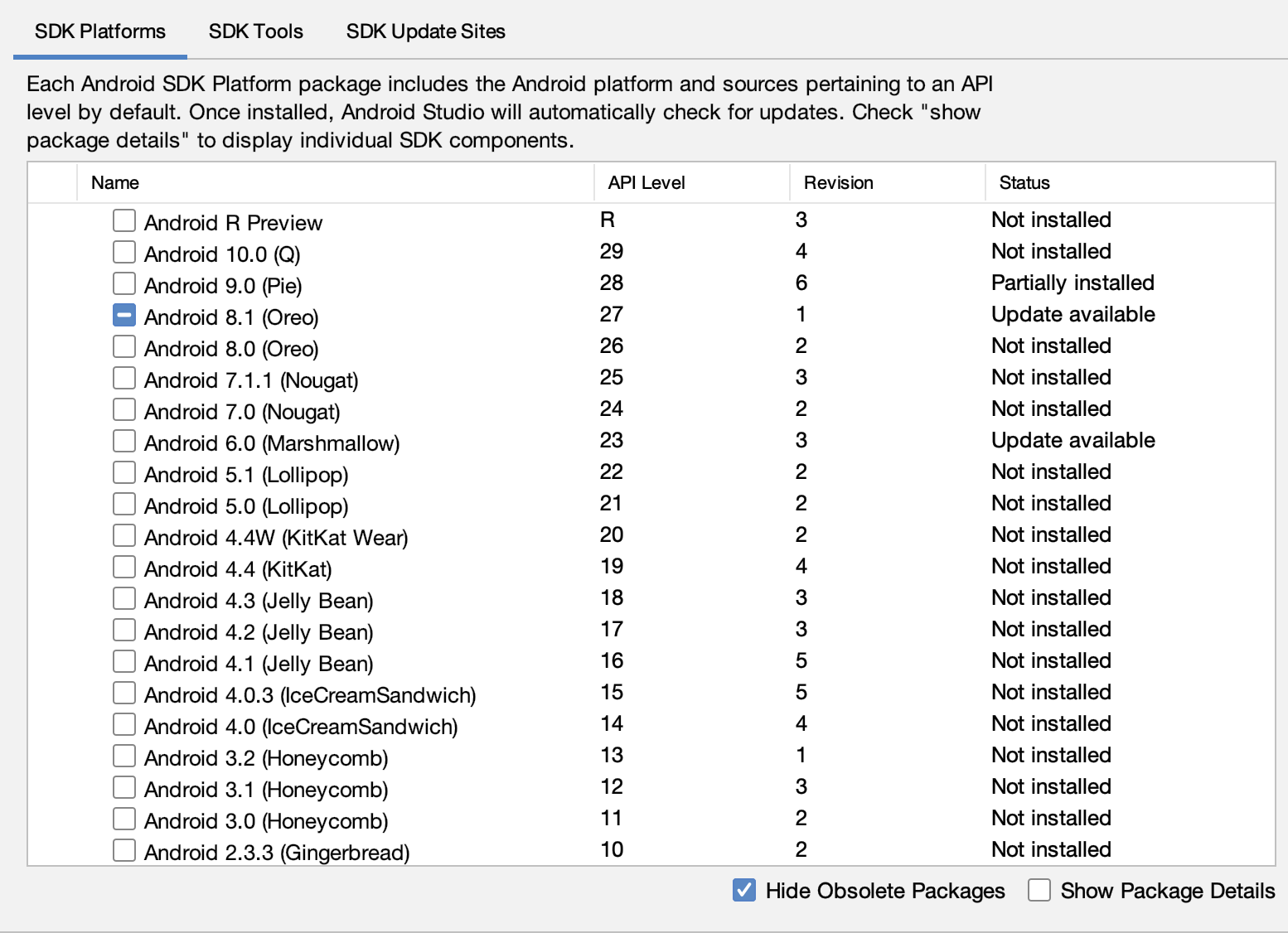Tick the Android 9.0 (Pie) checkbox
Image resolution: width=1288 pixels, height=933 pixels.
[x=124, y=283]
